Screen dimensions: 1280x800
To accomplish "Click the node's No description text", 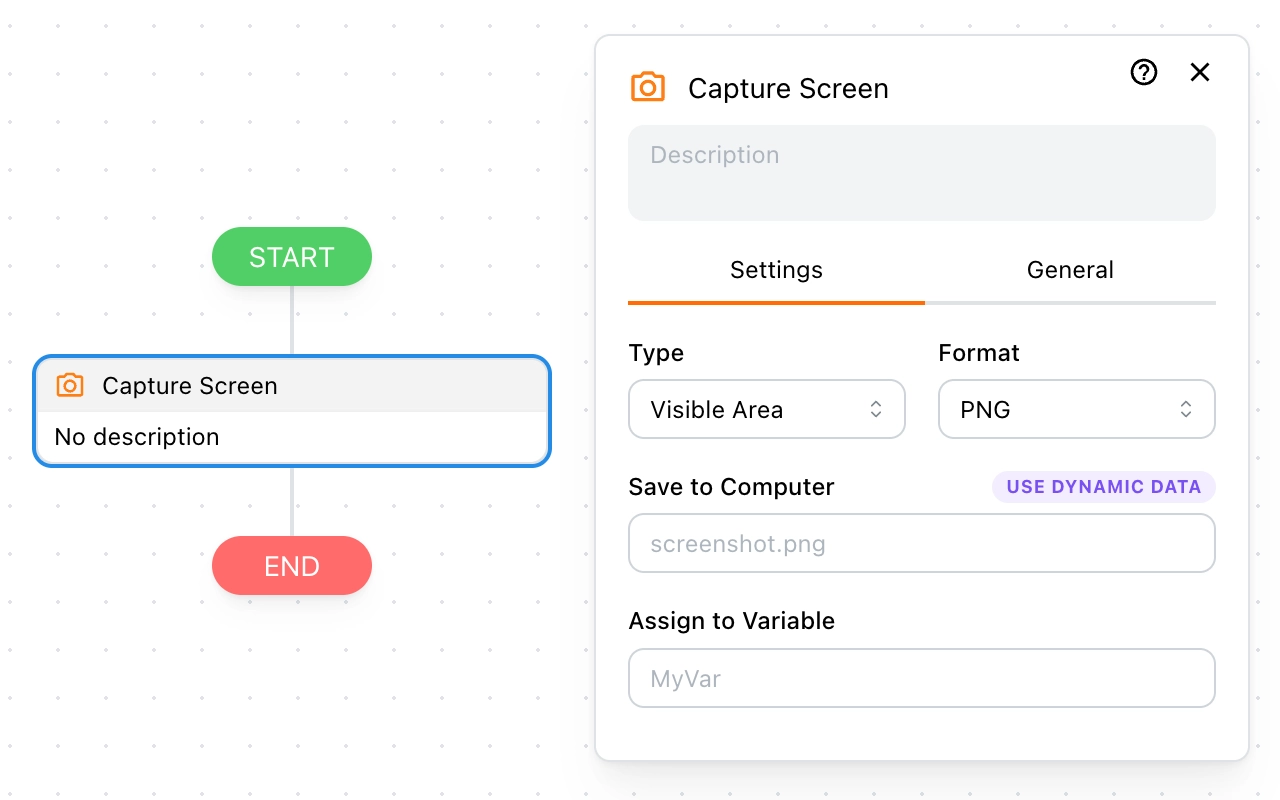I will coord(137,437).
